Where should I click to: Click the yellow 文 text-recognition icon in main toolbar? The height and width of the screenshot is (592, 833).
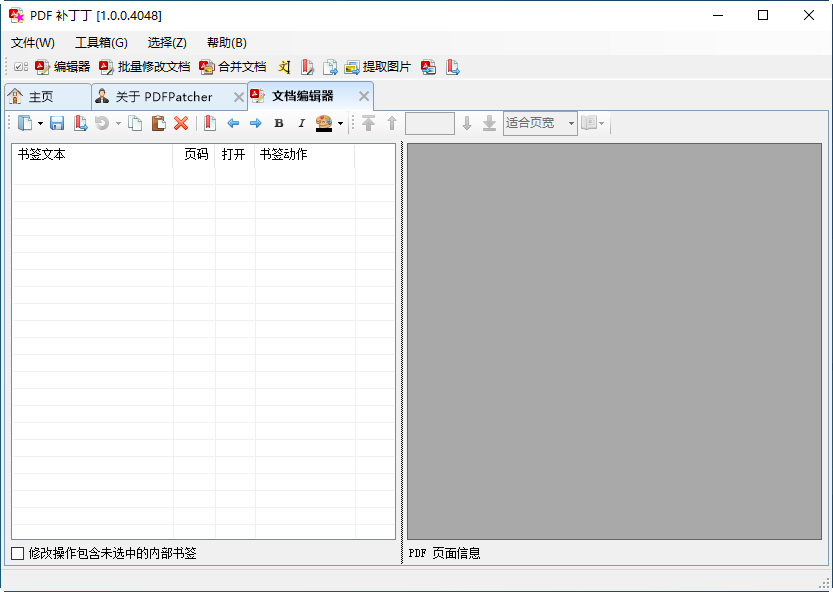coord(284,67)
